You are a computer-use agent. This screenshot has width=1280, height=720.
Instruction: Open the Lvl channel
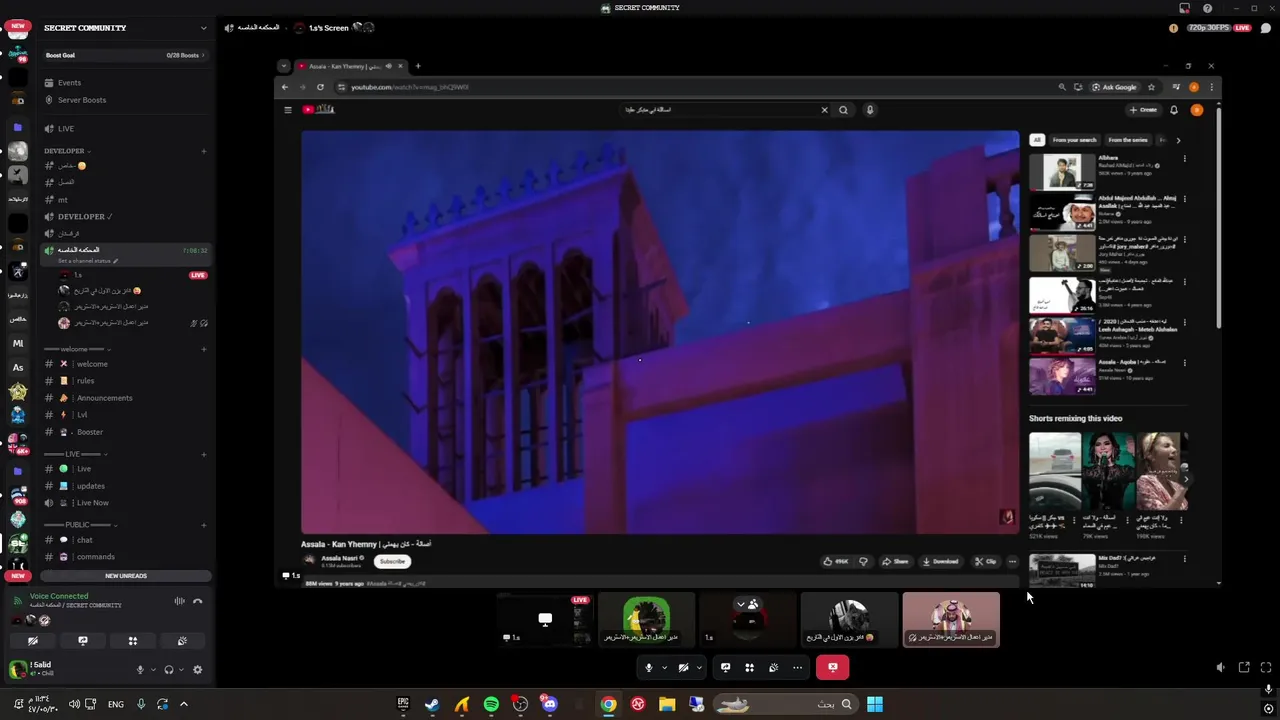pyautogui.click(x=125, y=415)
